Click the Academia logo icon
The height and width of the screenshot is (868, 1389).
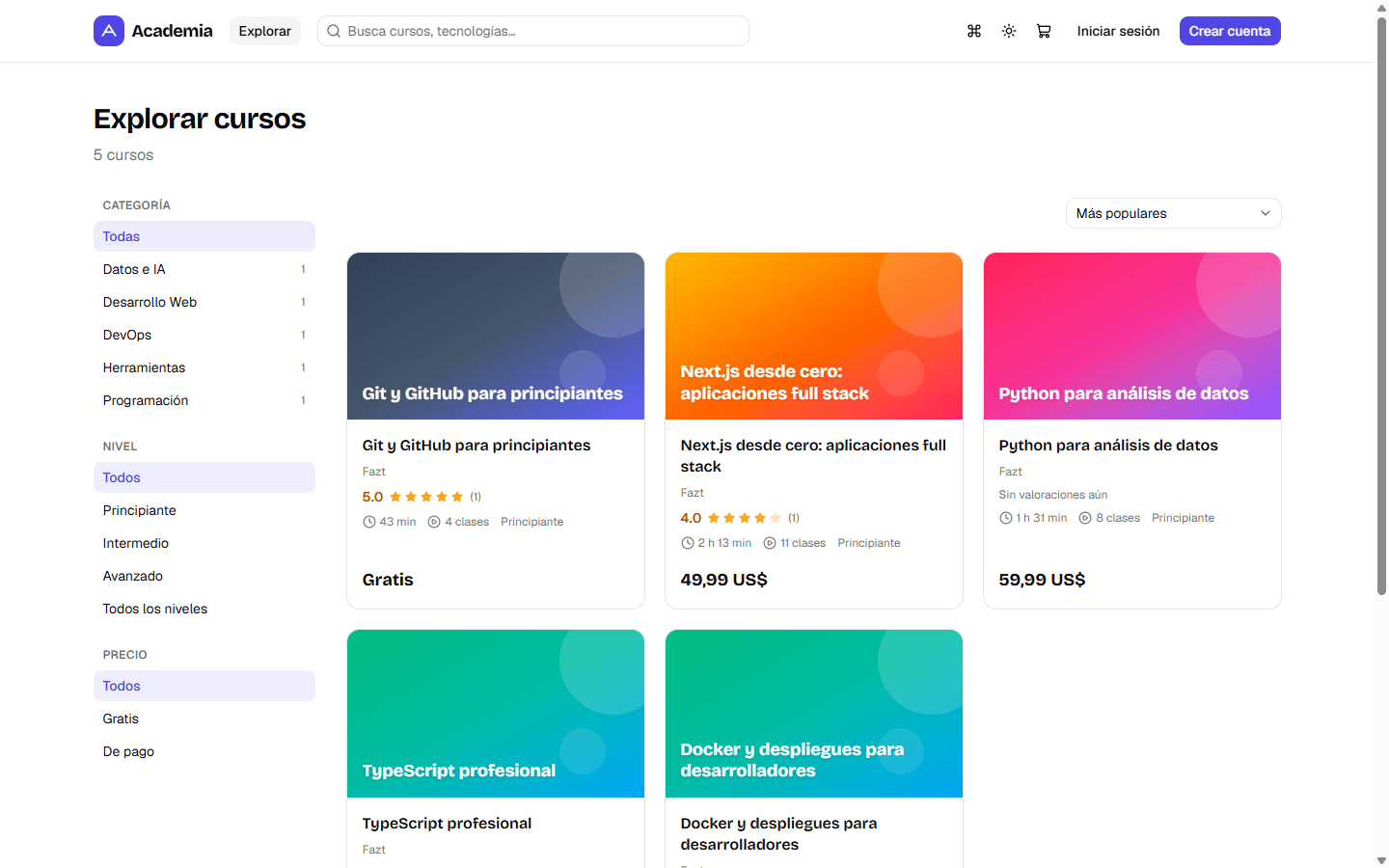pyautogui.click(x=109, y=31)
